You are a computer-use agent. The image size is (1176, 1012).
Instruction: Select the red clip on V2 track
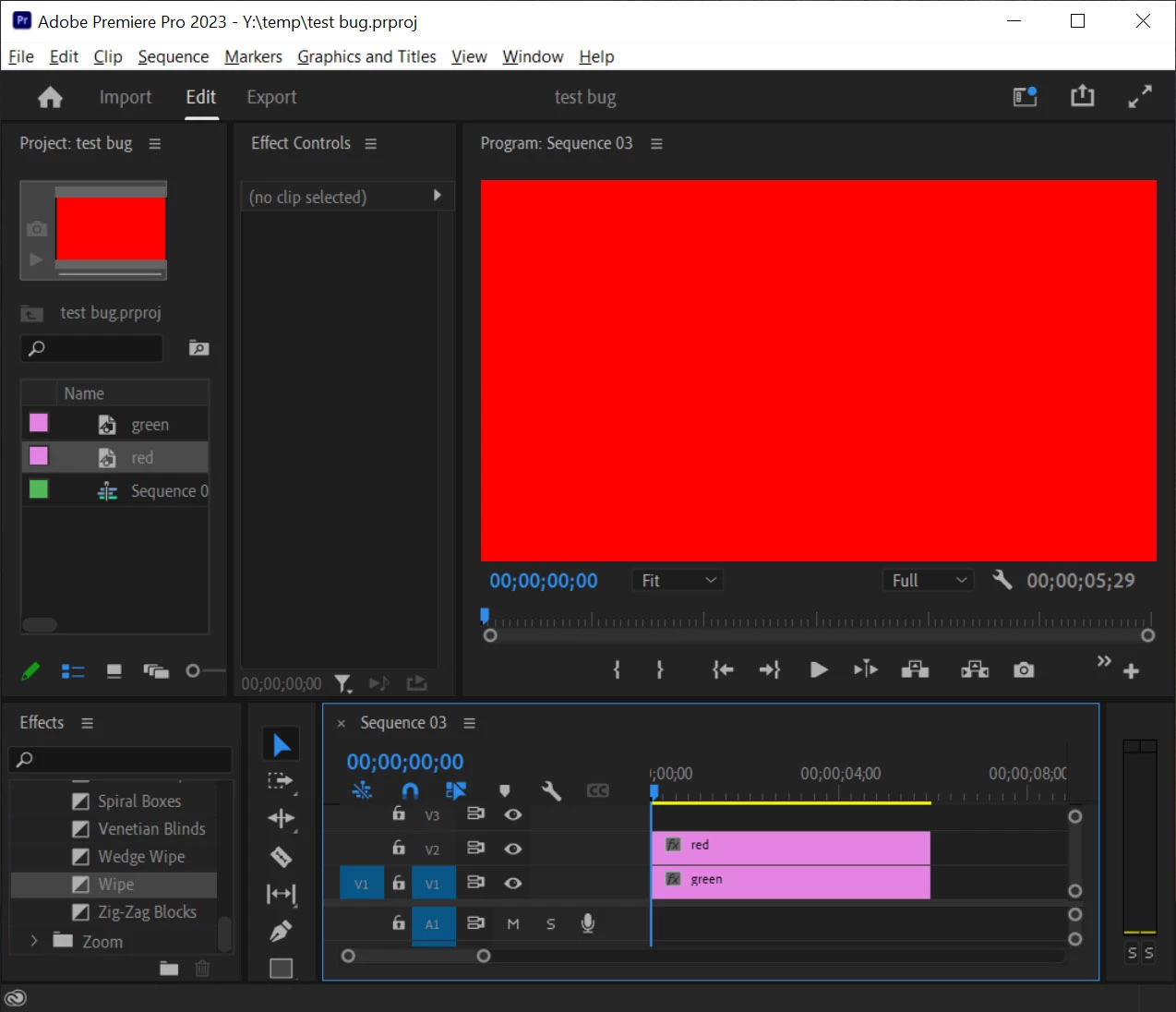click(791, 846)
